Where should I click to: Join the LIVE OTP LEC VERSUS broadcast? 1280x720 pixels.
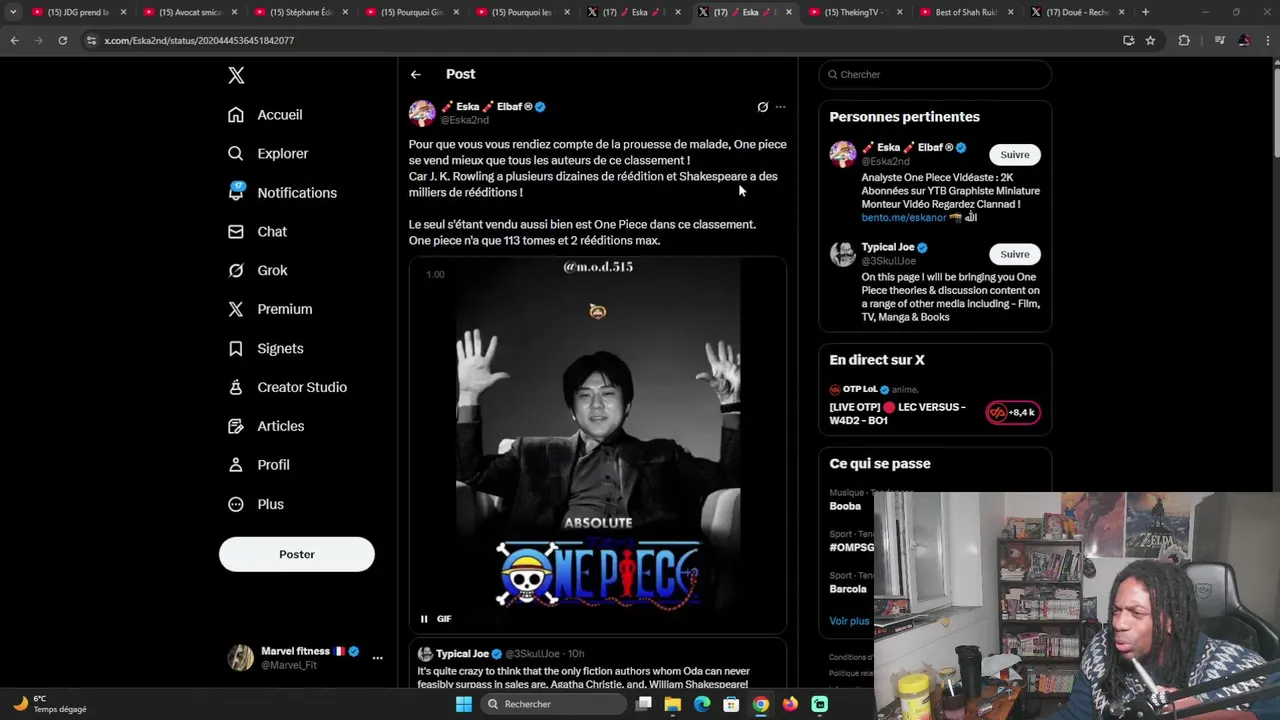click(897, 414)
